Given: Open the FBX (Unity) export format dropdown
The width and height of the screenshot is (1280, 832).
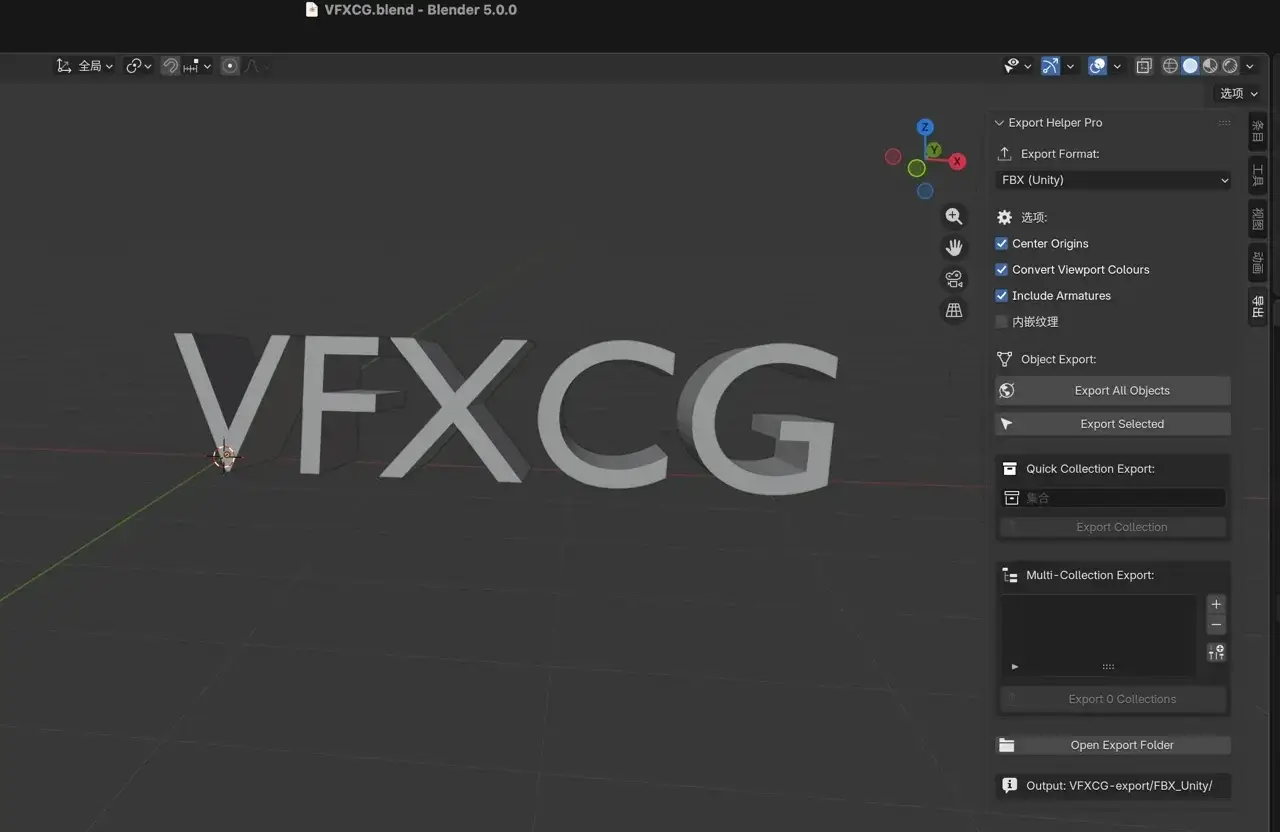Looking at the screenshot, I should [x=1114, y=180].
